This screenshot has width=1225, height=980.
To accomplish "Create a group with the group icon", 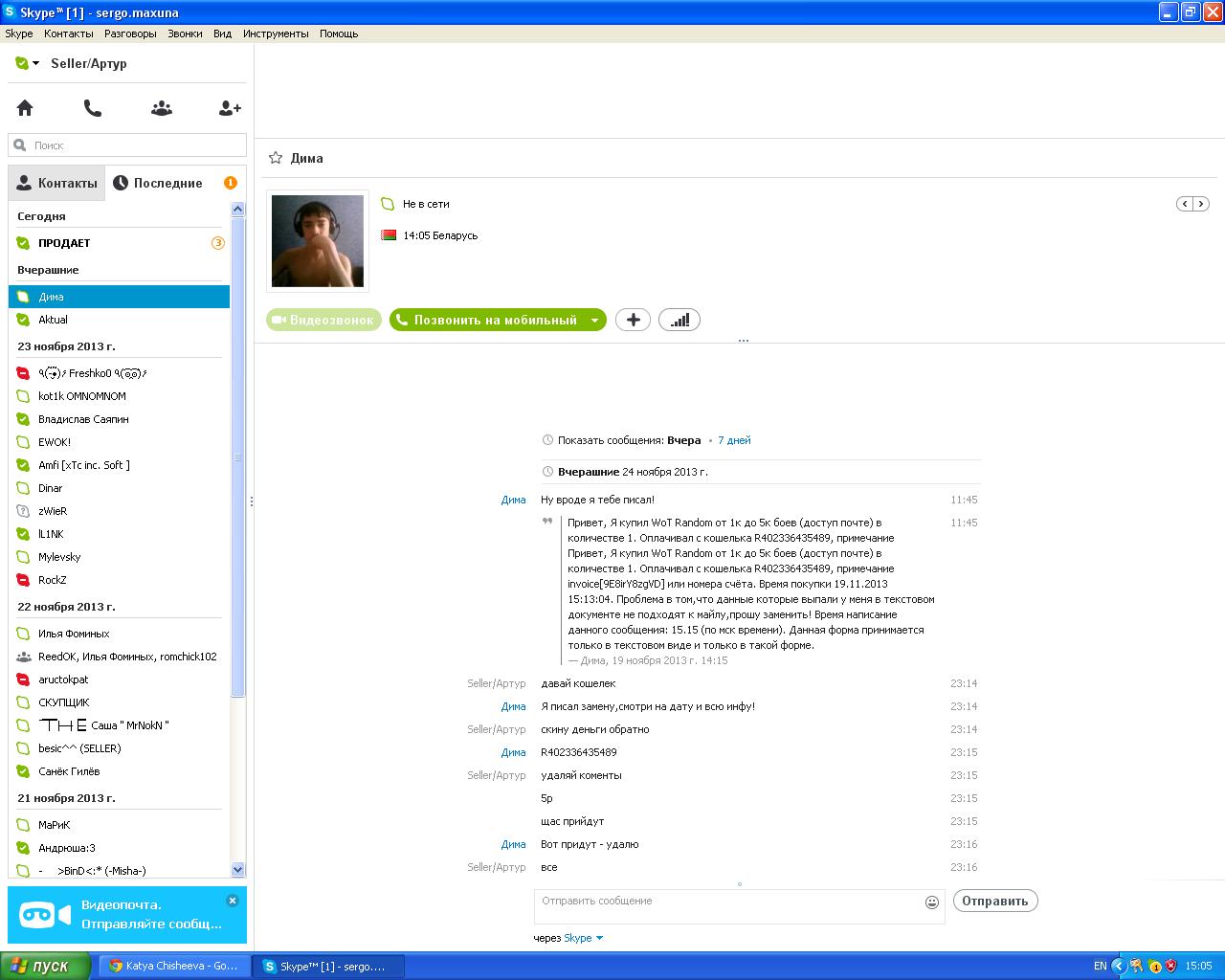I will 162,108.
